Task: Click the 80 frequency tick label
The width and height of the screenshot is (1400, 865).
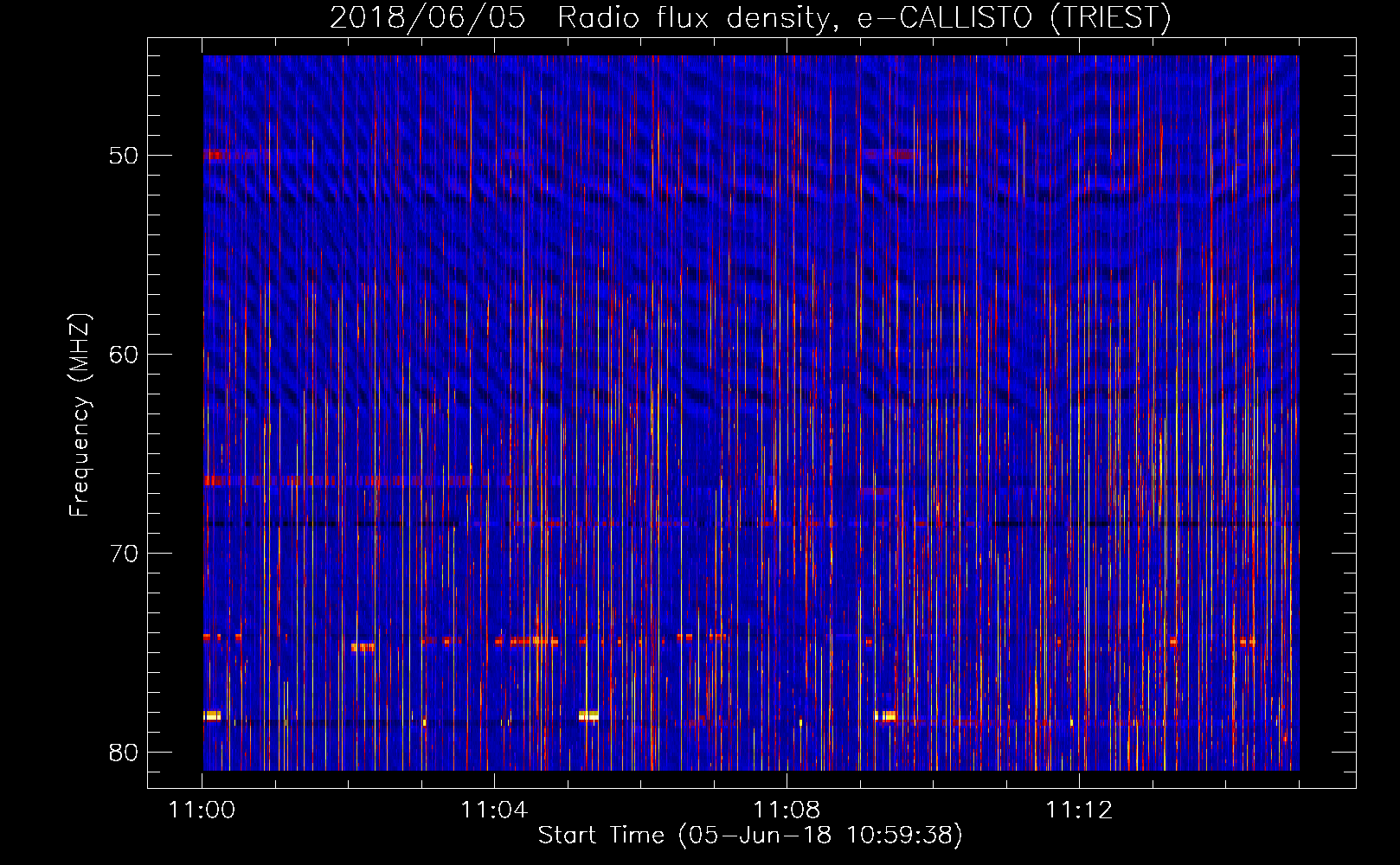Action: pyautogui.click(x=124, y=753)
